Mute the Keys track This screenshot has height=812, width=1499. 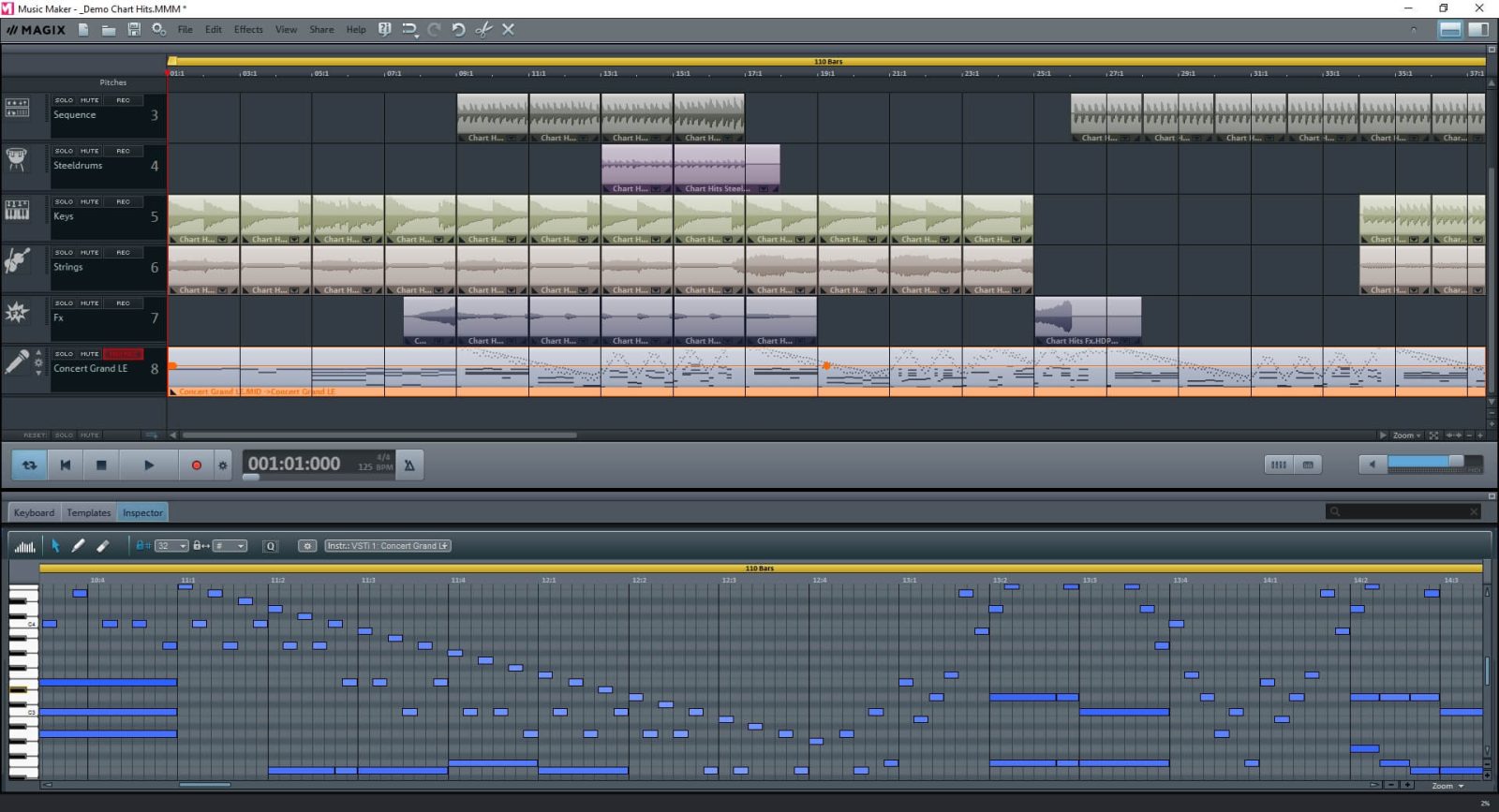tap(89, 201)
